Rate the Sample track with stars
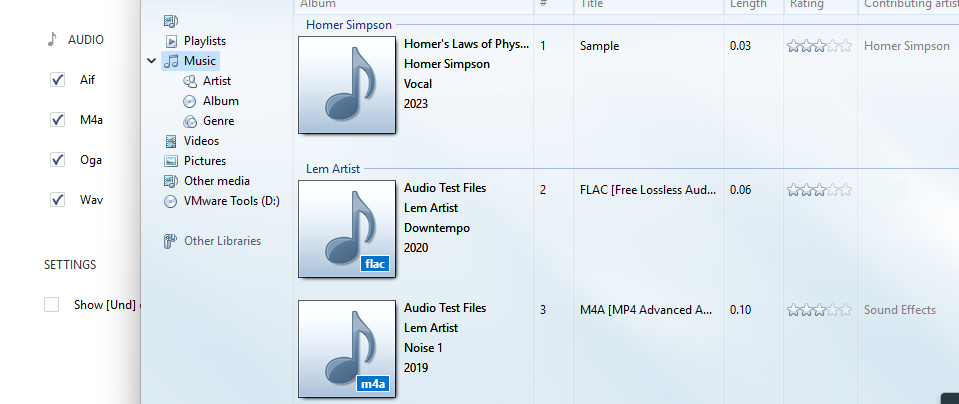This screenshot has width=959, height=404. point(819,46)
